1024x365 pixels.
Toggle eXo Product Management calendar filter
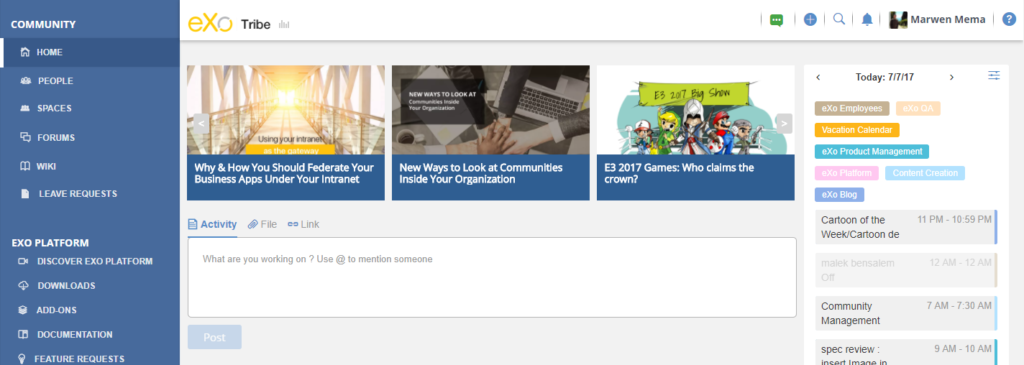[872, 151]
